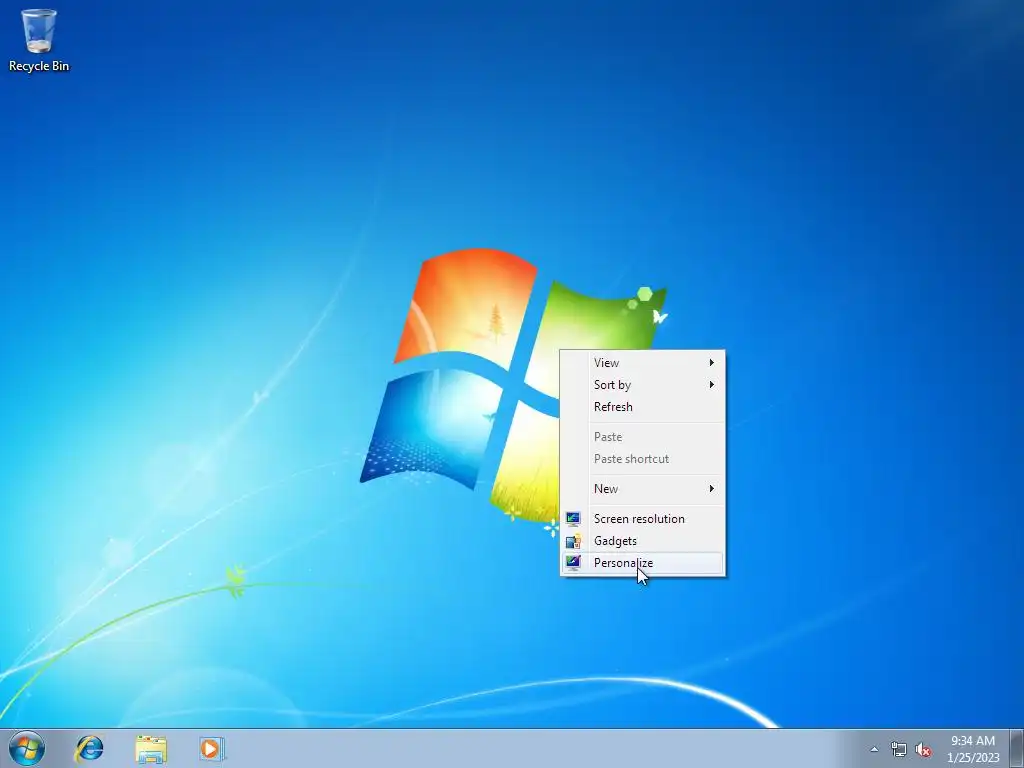Launch Windows Media Player from the taskbar
The width and height of the screenshot is (1024, 768).
(x=212, y=748)
